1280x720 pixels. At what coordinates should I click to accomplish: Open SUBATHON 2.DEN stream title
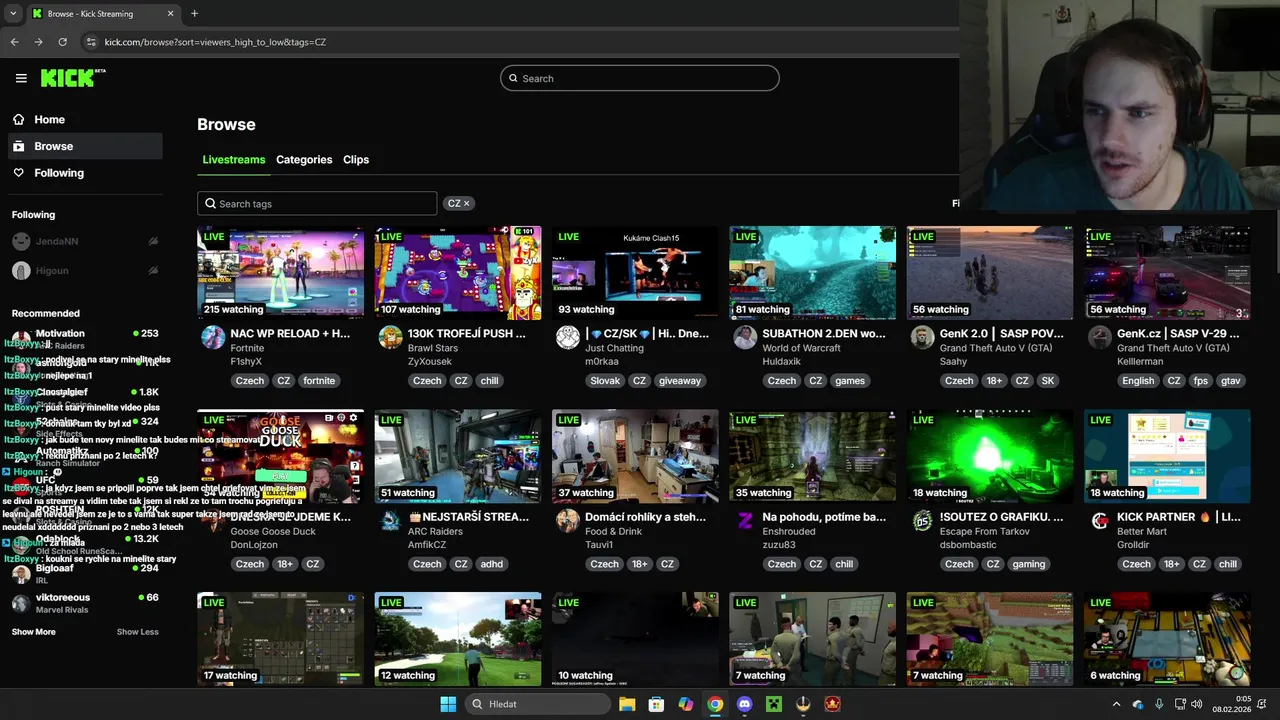[824, 333]
